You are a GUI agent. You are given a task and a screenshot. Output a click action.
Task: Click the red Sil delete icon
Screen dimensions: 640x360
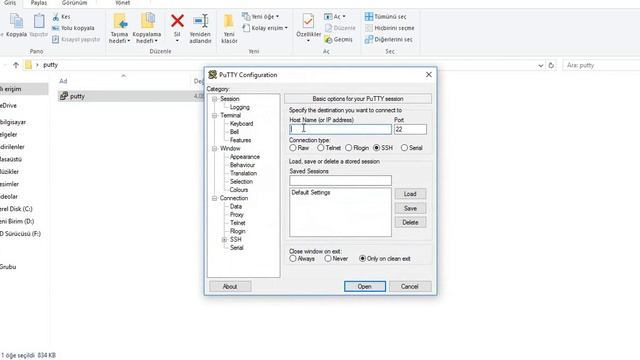coord(177,21)
